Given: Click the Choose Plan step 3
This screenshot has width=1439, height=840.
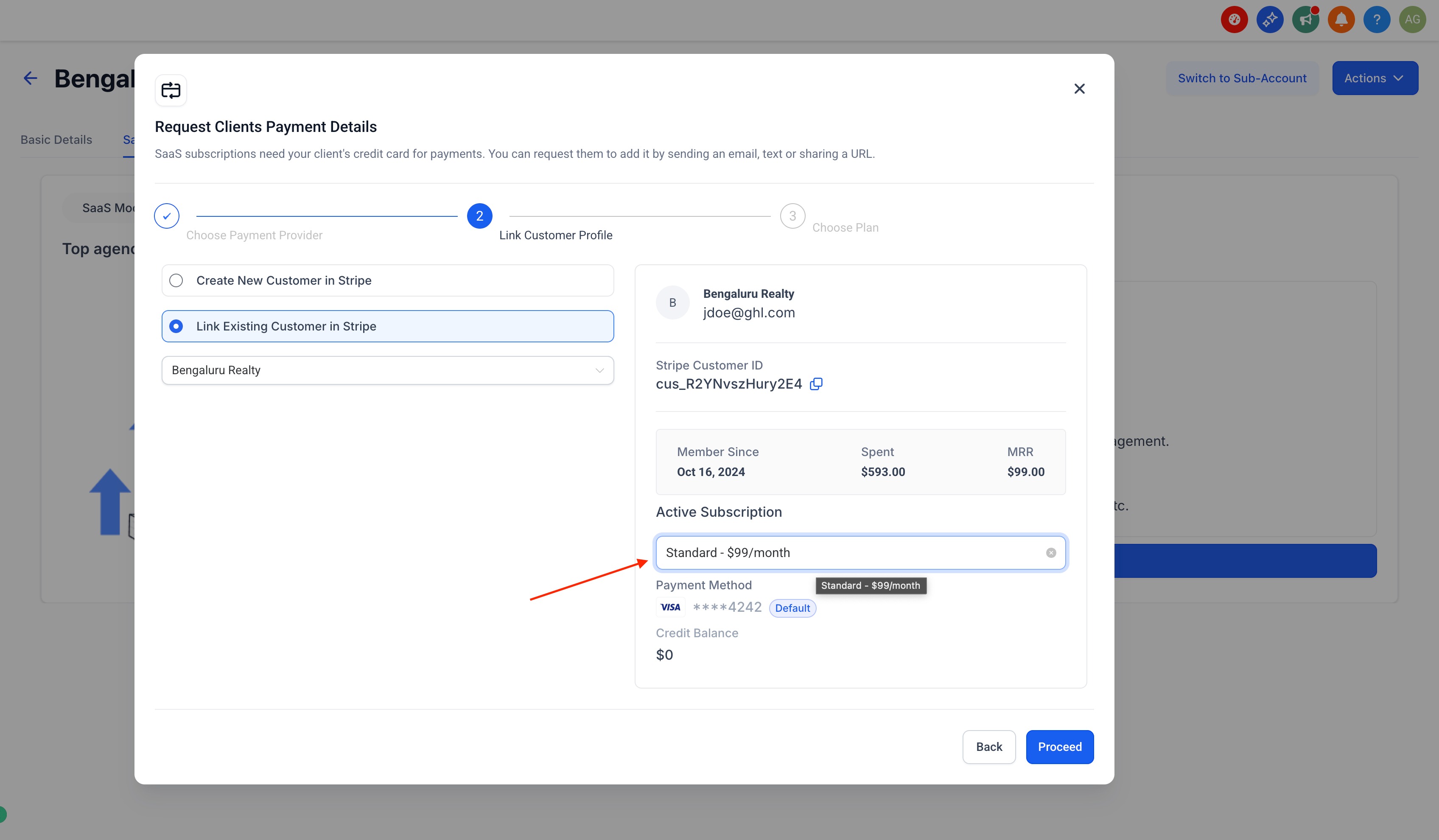Looking at the screenshot, I should (792, 216).
